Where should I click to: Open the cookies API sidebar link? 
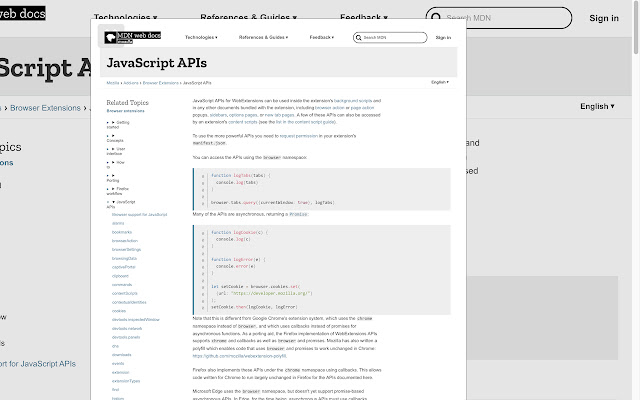pyautogui.click(x=119, y=311)
